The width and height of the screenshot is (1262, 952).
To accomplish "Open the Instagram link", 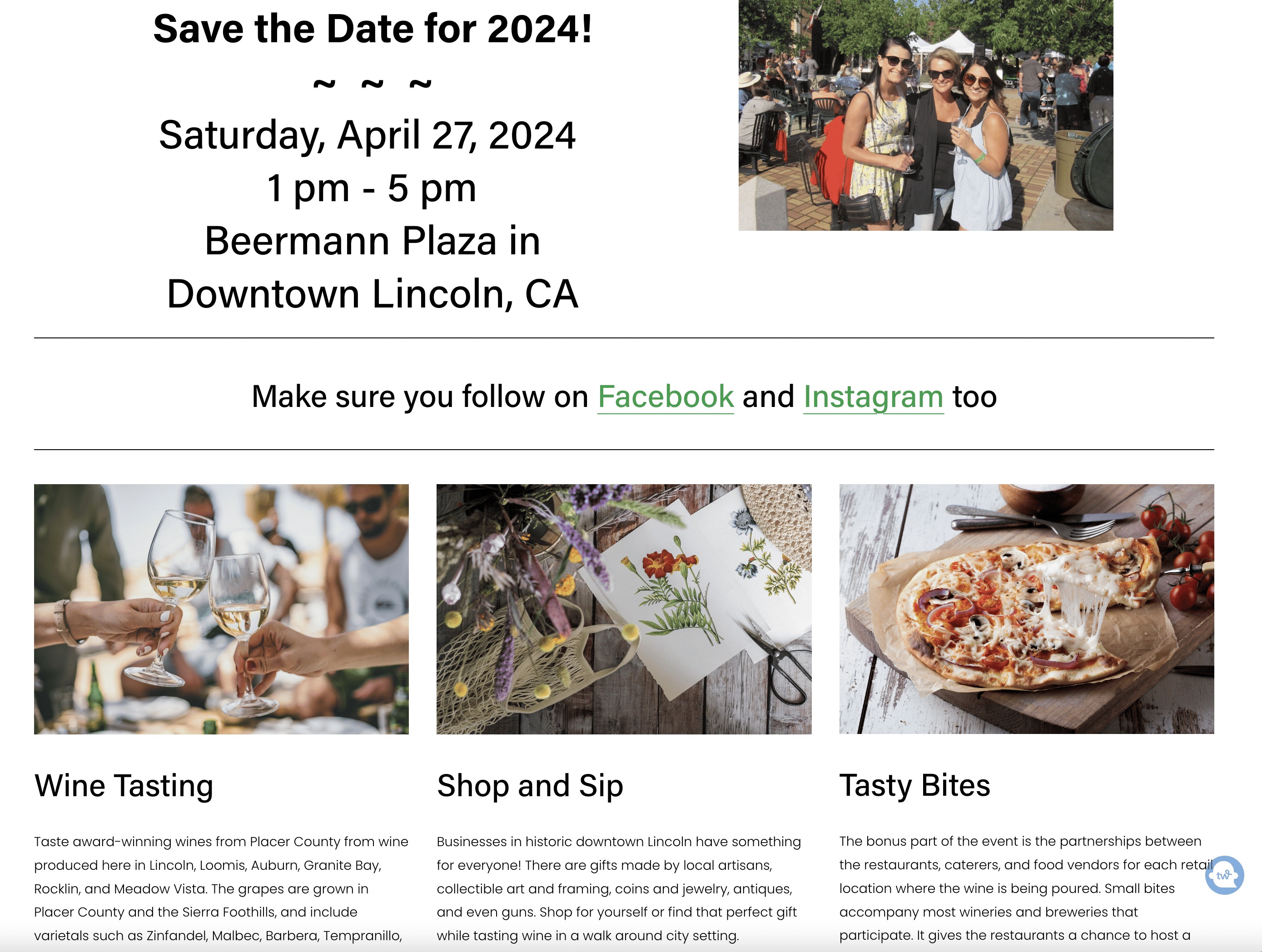I will [x=873, y=397].
